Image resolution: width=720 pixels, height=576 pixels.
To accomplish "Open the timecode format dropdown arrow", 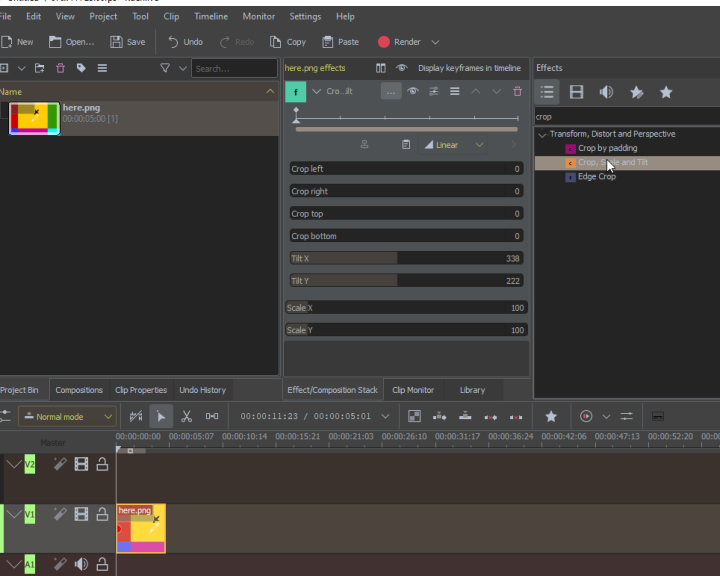I will click(385, 417).
